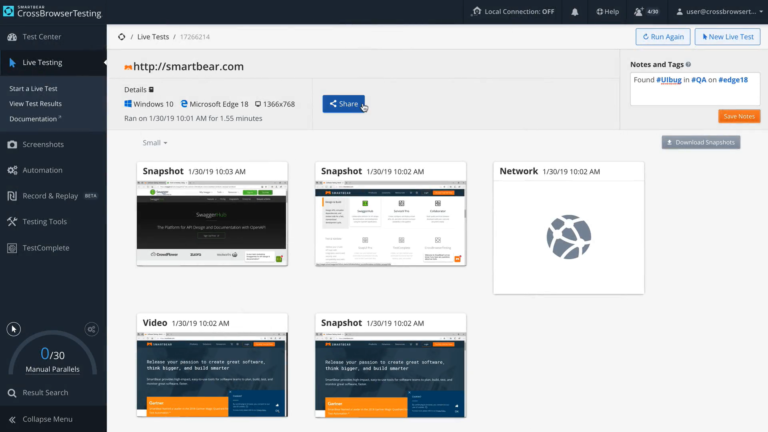The width and height of the screenshot is (768, 432).
Task: Open the Video 10:02 AM thumbnail
Action: point(212,375)
